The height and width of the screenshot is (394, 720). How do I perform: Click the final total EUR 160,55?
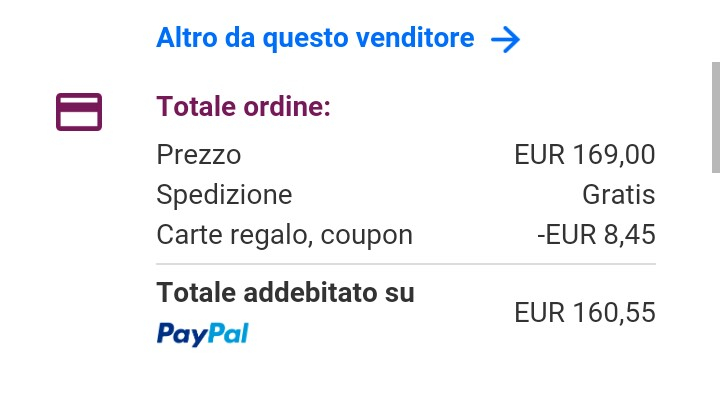(x=585, y=313)
